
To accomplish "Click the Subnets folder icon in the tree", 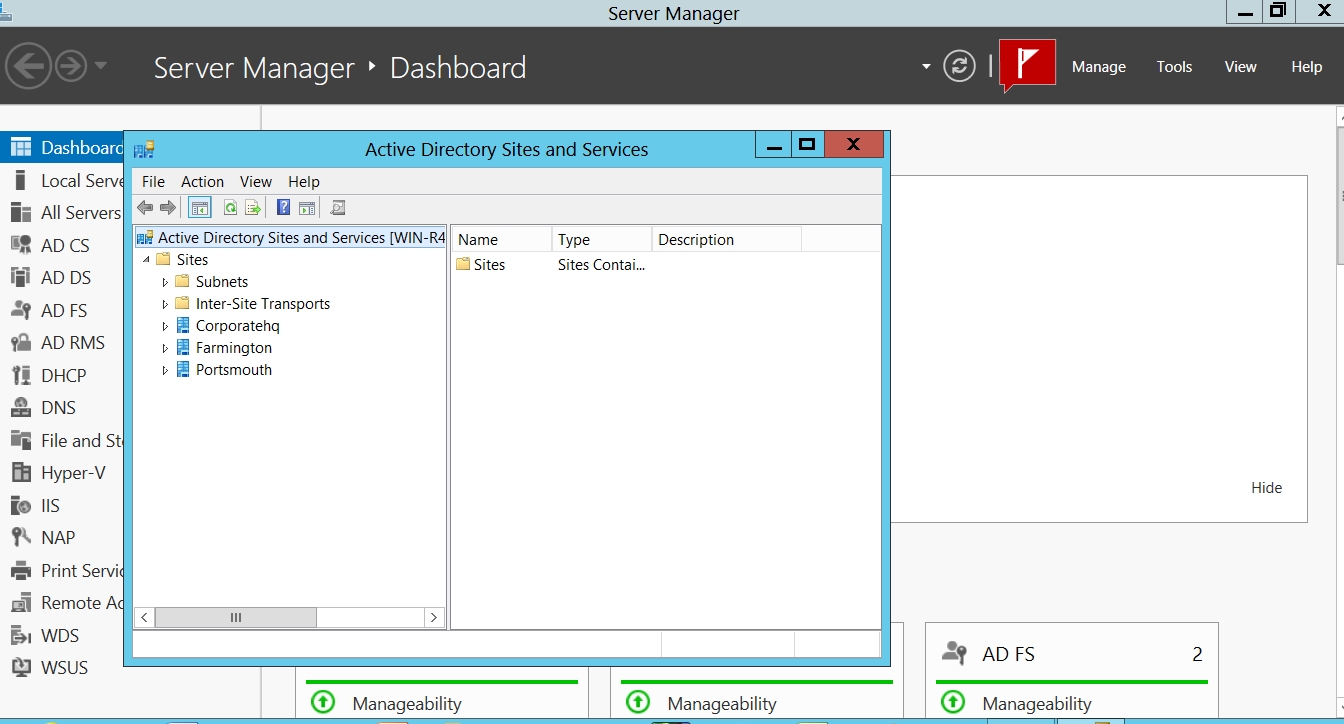I will (182, 282).
